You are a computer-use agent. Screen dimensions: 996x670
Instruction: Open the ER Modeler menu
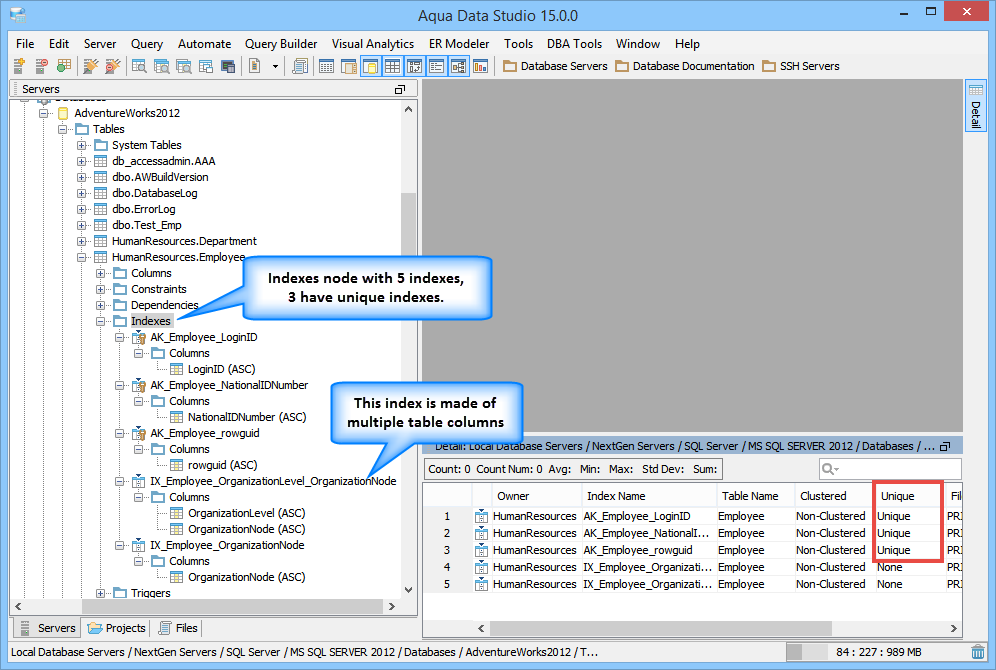pos(459,44)
